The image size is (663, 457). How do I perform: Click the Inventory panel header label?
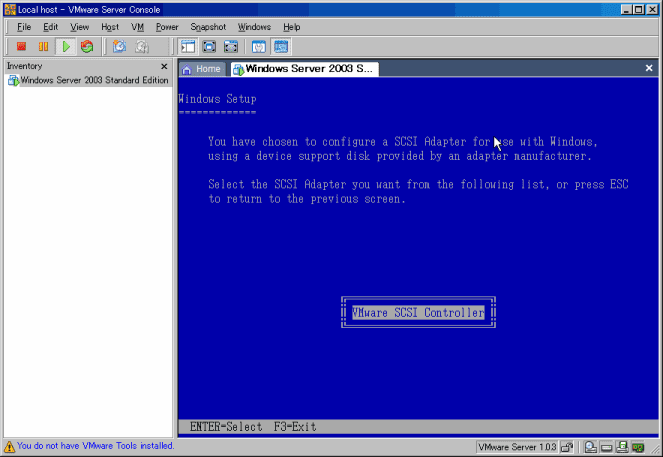pyautogui.click(x=25, y=66)
